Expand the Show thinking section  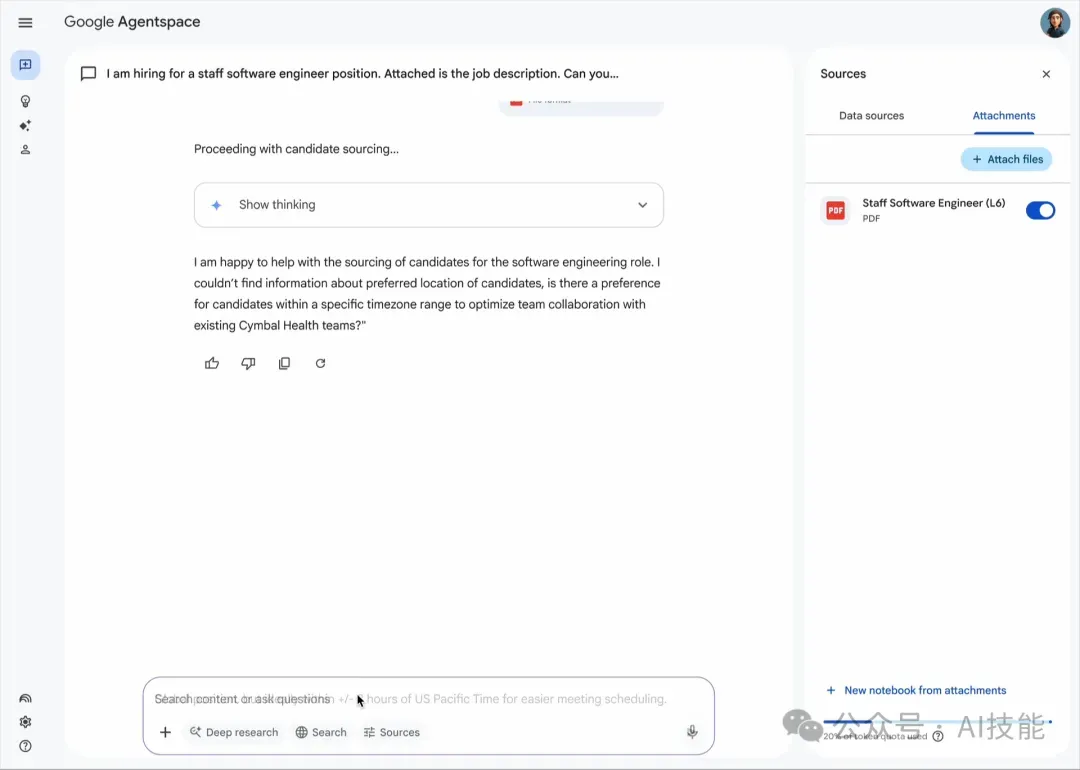tap(428, 205)
